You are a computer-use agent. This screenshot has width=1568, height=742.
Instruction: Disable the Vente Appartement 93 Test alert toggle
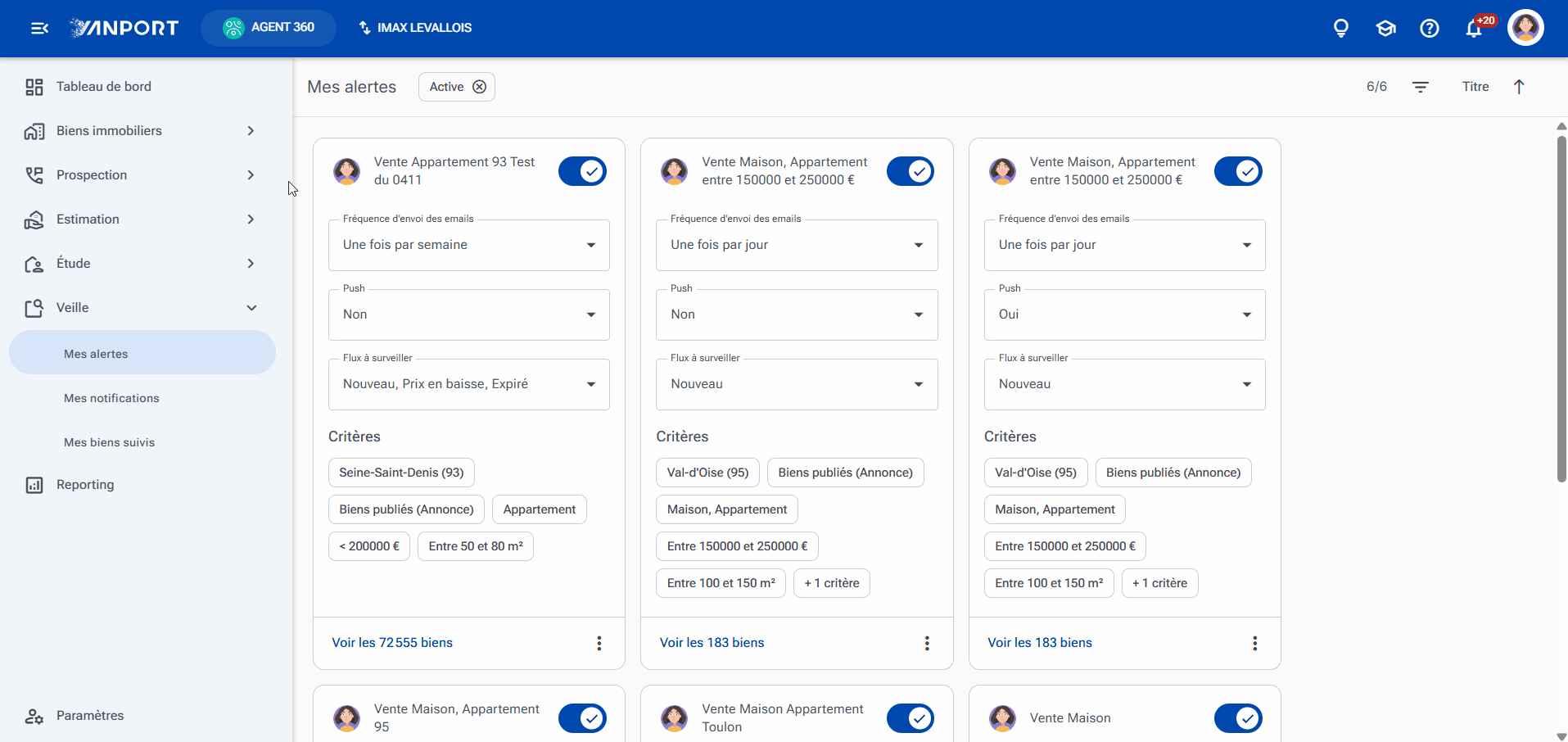point(583,171)
